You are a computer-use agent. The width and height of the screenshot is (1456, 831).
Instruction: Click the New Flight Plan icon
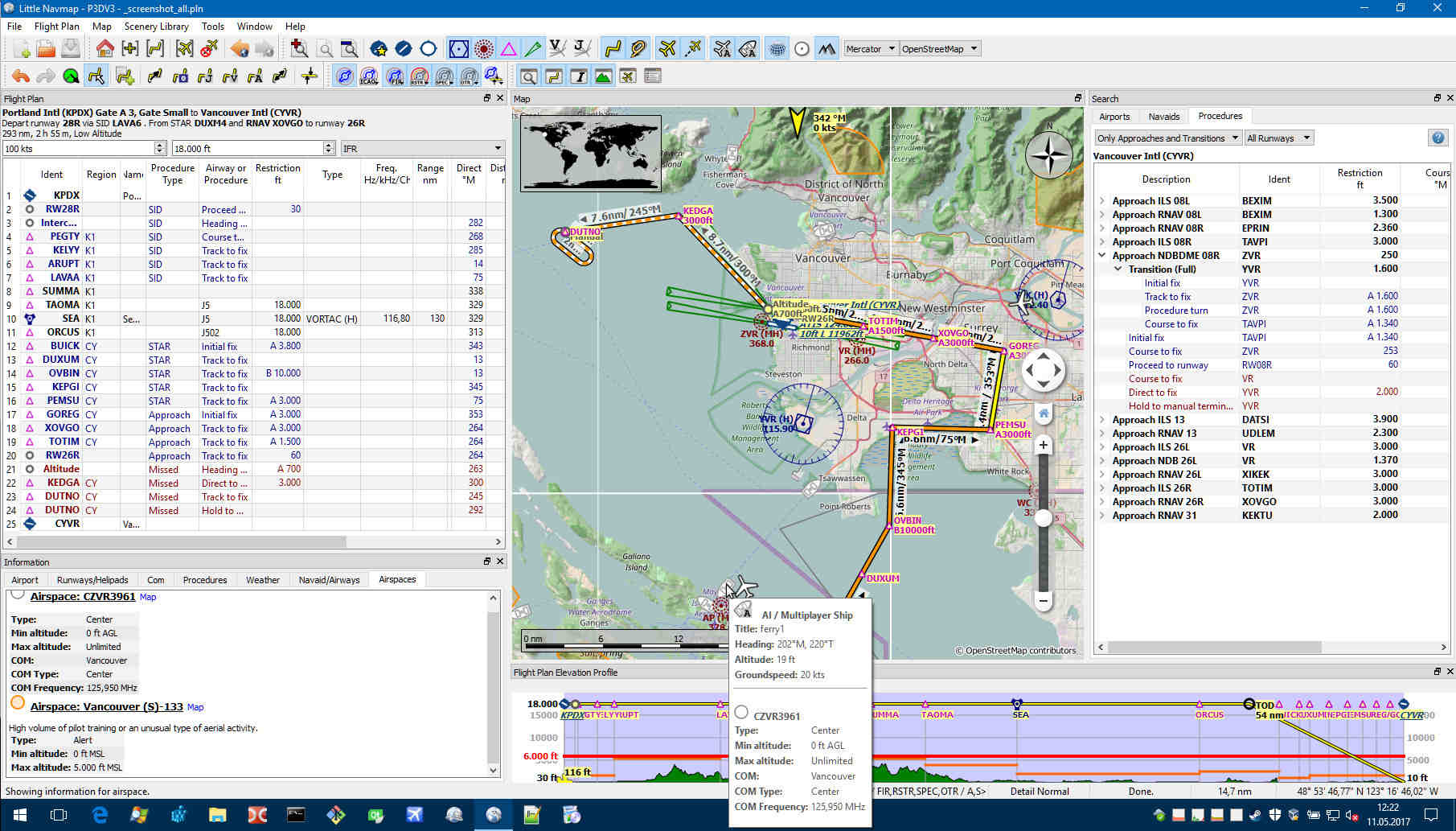21,49
